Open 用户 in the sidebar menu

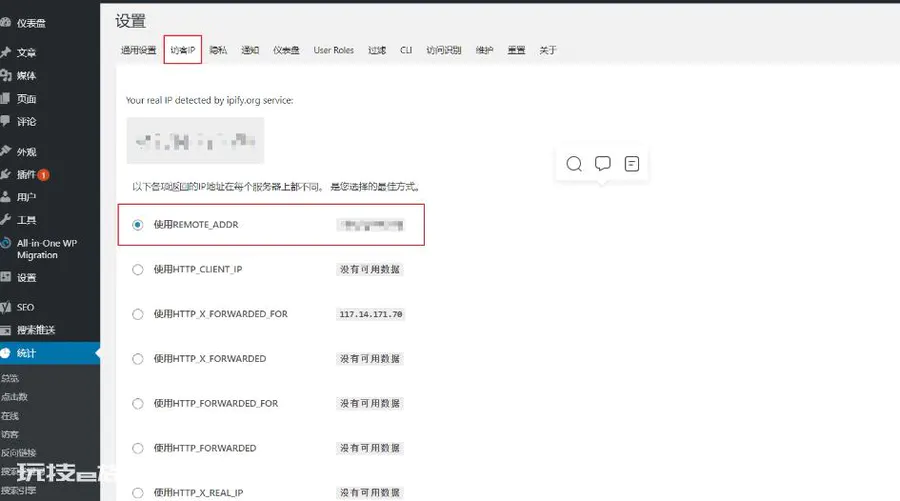pyautogui.click(x=26, y=197)
